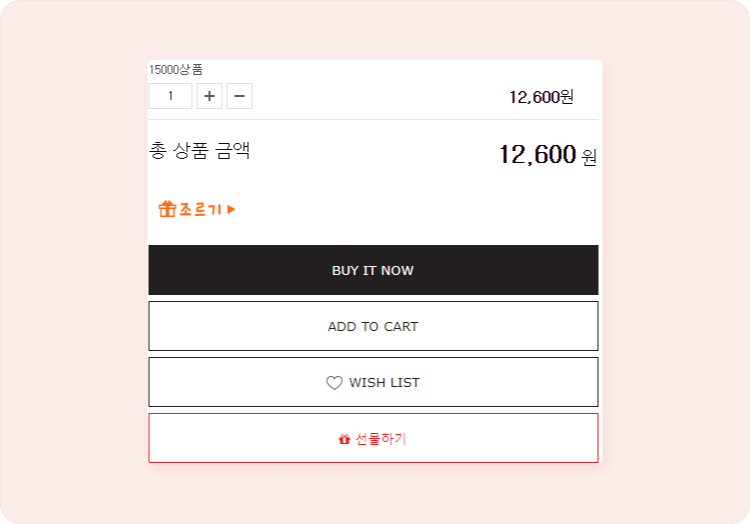Add item using ADD TO CART button
Image resolution: width=750 pixels, height=524 pixels.
[x=373, y=326]
